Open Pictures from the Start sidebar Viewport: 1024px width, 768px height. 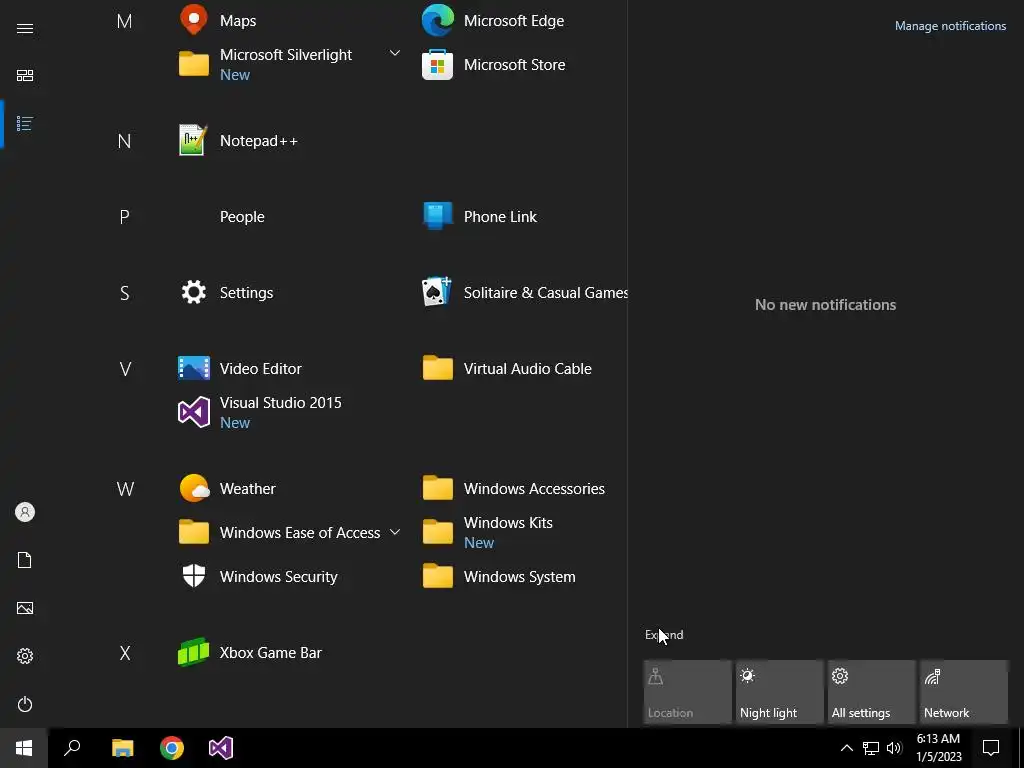tap(25, 608)
